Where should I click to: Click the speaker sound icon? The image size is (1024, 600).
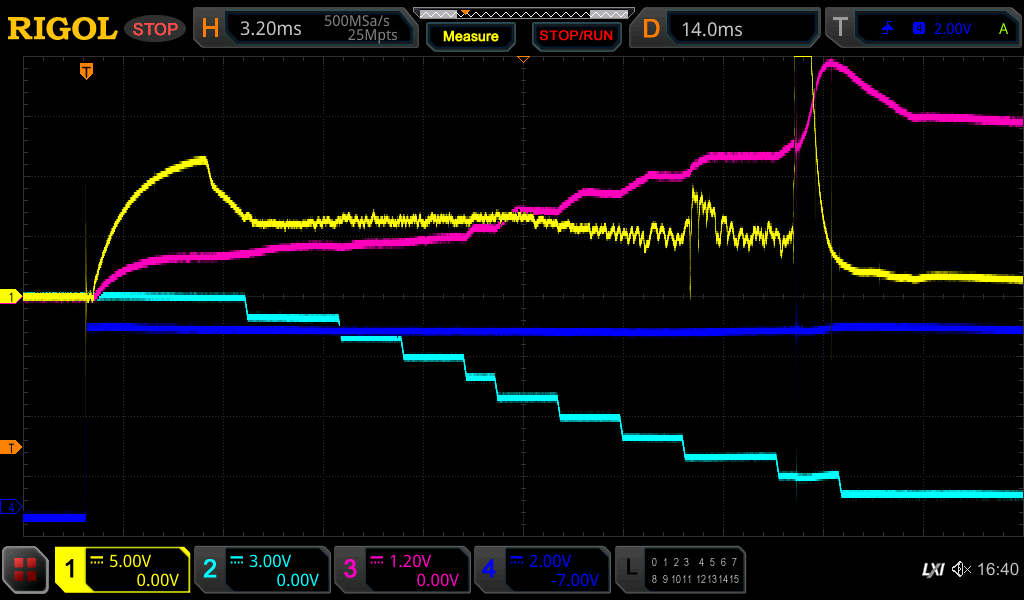pyautogui.click(x=961, y=570)
